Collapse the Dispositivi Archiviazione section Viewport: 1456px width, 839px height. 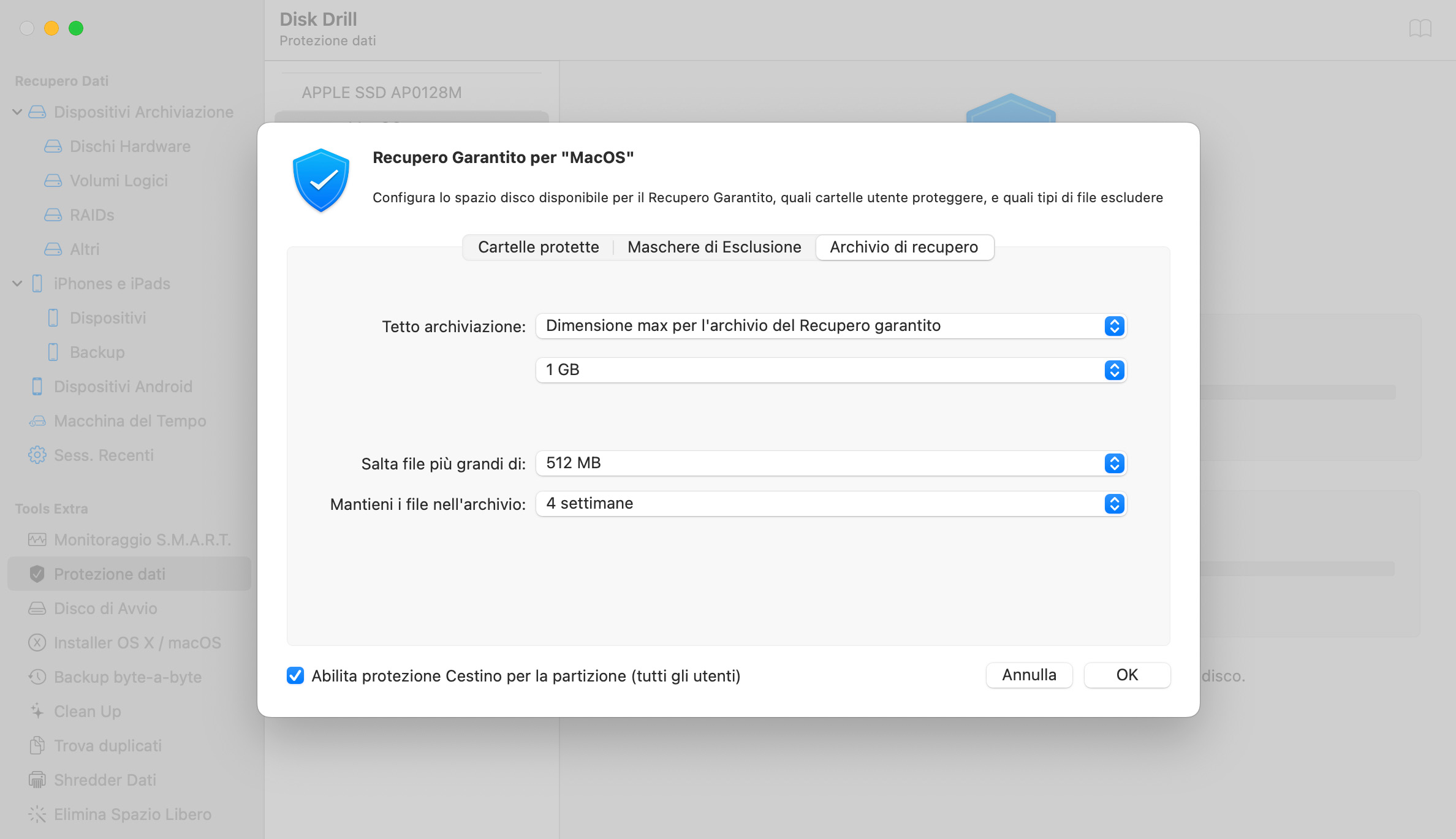17,112
